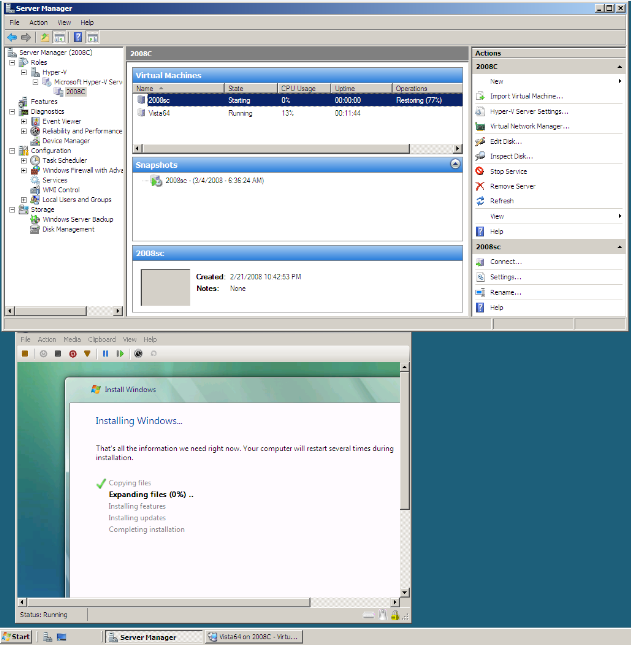
Task: Open the Help menu in Server Manager
Action: tap(87, 23)
